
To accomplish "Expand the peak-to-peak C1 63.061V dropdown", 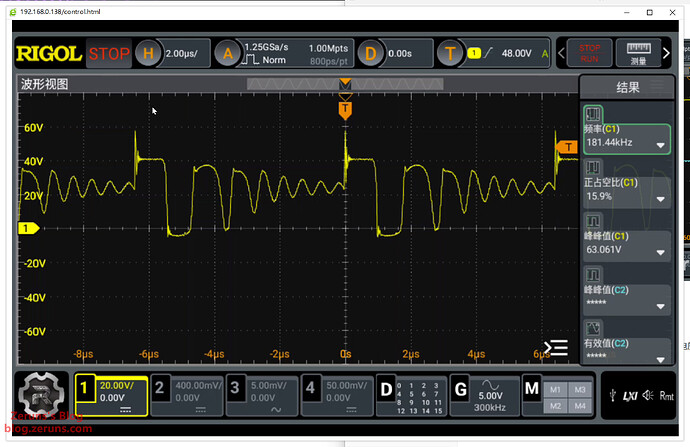I will pos(660,252).
